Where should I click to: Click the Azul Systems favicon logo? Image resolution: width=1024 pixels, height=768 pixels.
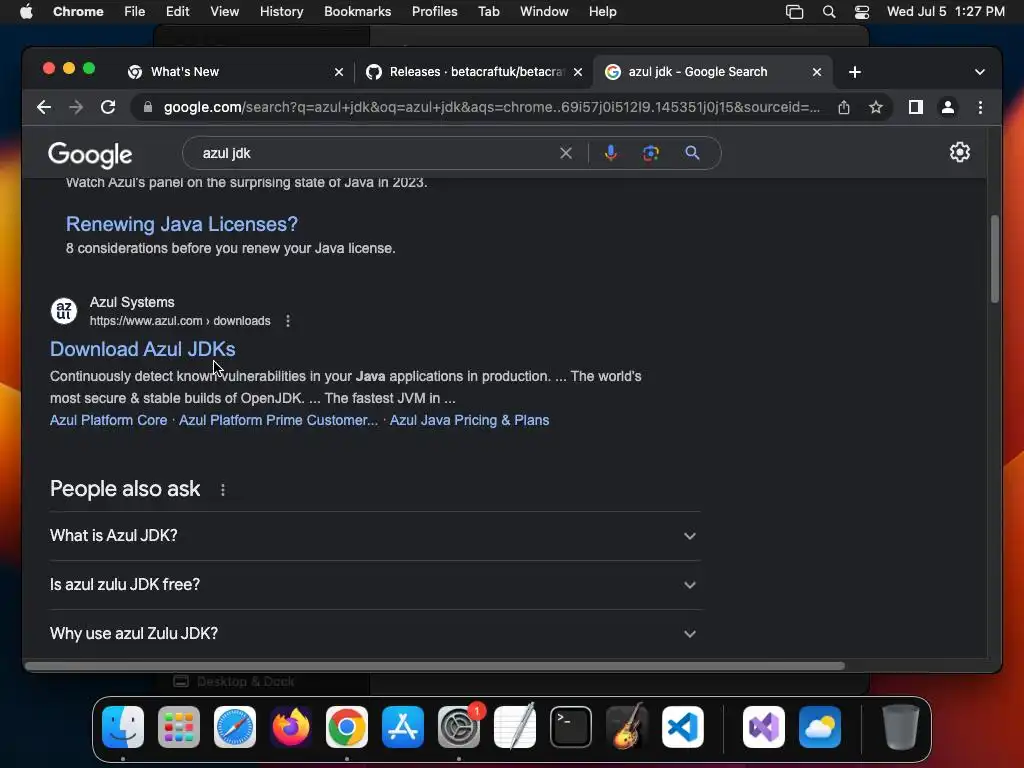click(x=64, y=311)
